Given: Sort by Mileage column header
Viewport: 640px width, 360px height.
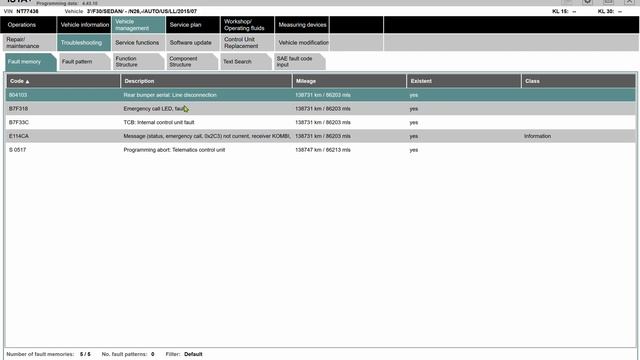Looking at the screenshot, I should point(350,81).
